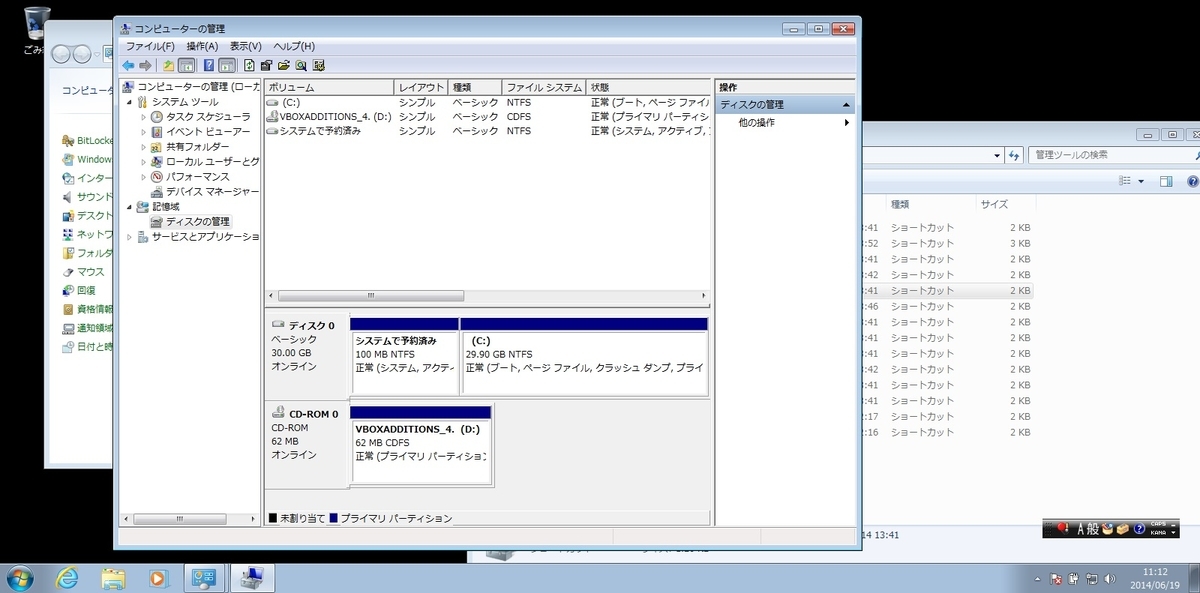This screenshot has width=1200, height=593.
Task: Click the blue Help icon in the toolbar
Action: pyautogui.click(x=209, y=65)
